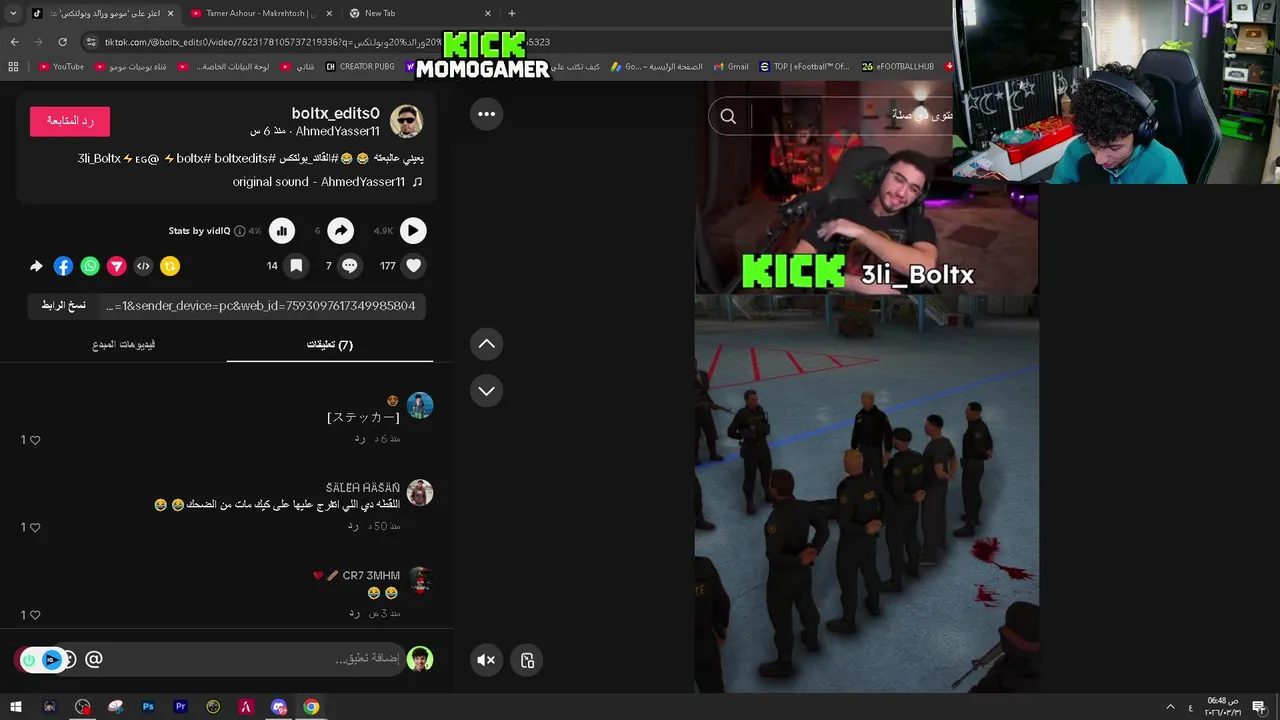Bookmark the video with the icon showing 14
This screenshot has height=720, width=1280.
click(296, 266)
